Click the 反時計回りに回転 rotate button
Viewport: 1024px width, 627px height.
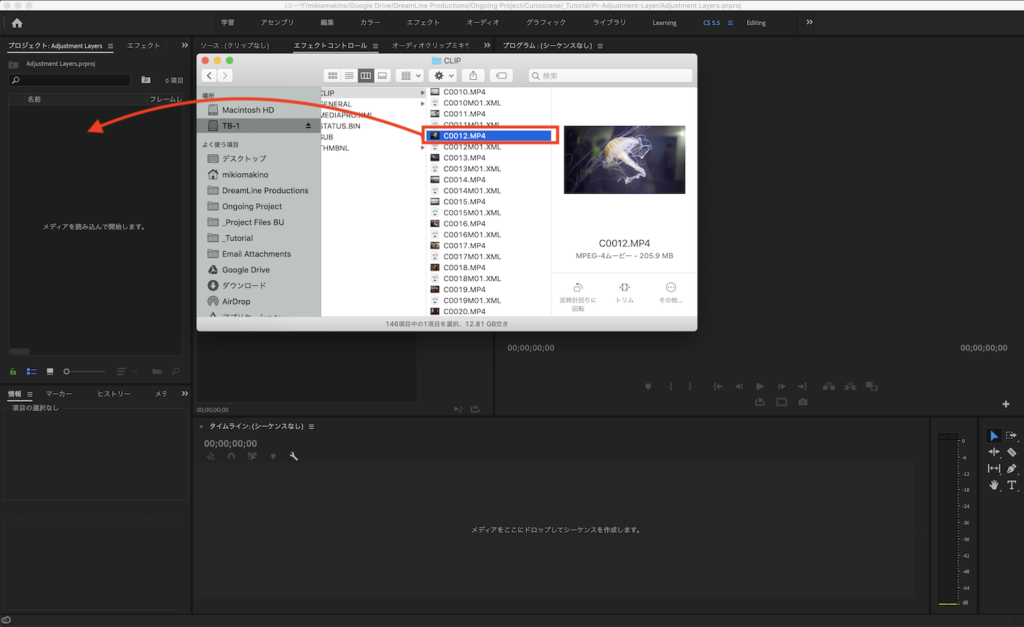[578, 290]
